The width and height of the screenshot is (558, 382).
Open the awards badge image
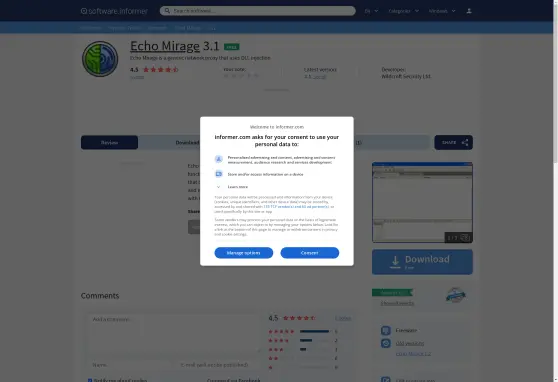(456, 295)
